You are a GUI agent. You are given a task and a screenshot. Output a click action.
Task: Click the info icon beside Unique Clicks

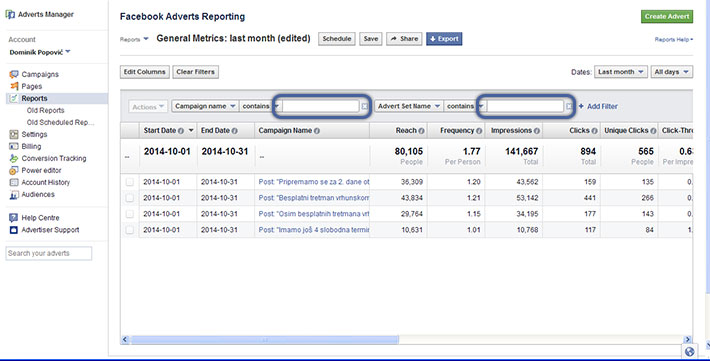[653, 131]
